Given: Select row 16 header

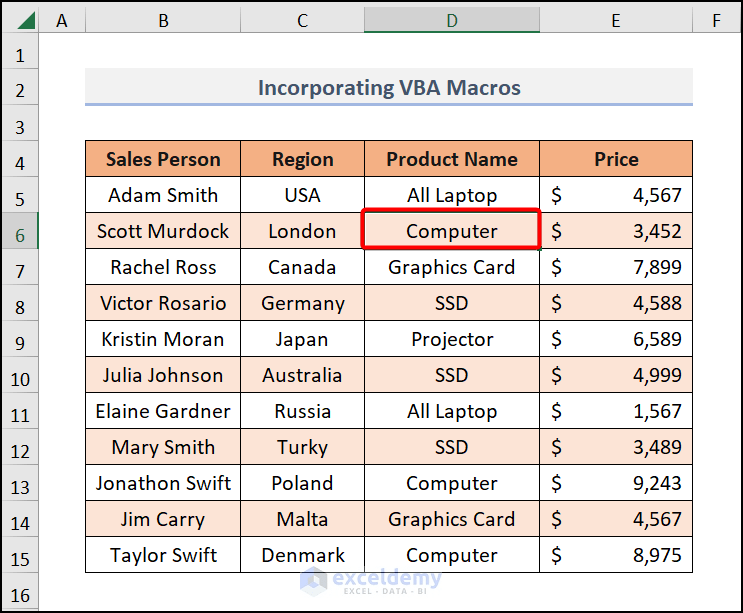Looking at the screenshot, I should click(20, 592).
